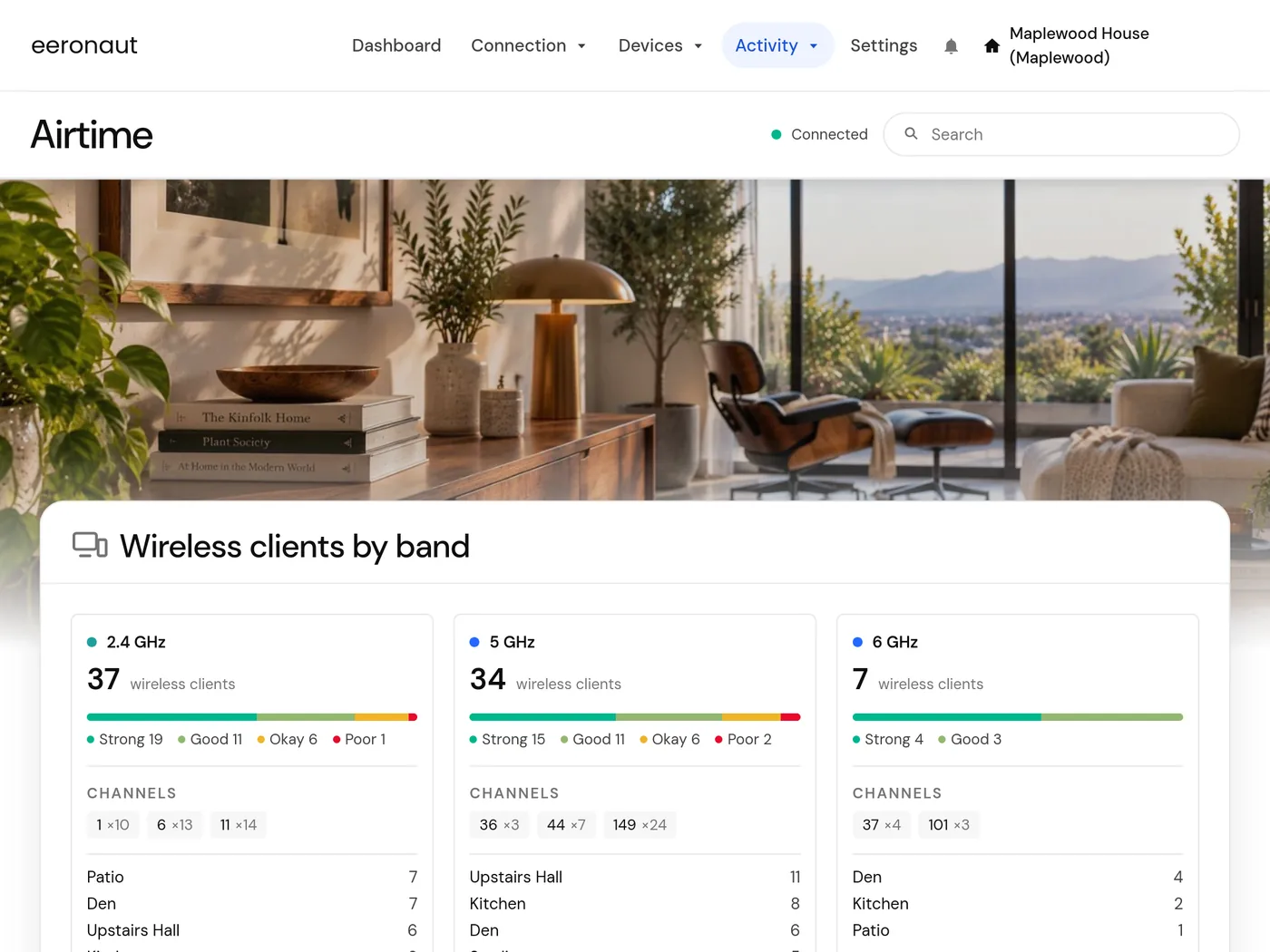Expand the Devices menu
Image resolution: width=1270 pixels, height=952 pixels.
[660, 45]
